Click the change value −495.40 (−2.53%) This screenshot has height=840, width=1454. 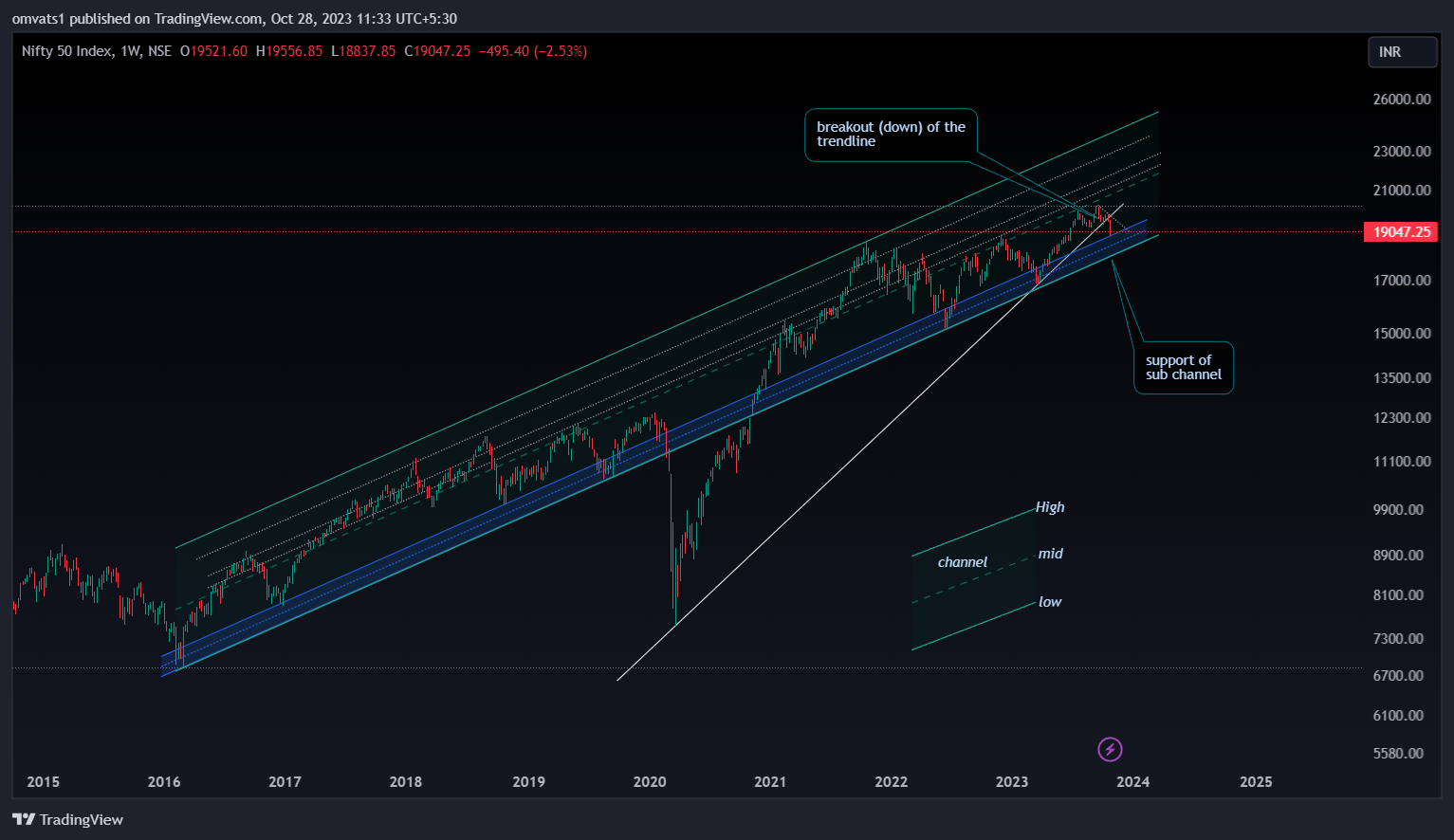533,51
